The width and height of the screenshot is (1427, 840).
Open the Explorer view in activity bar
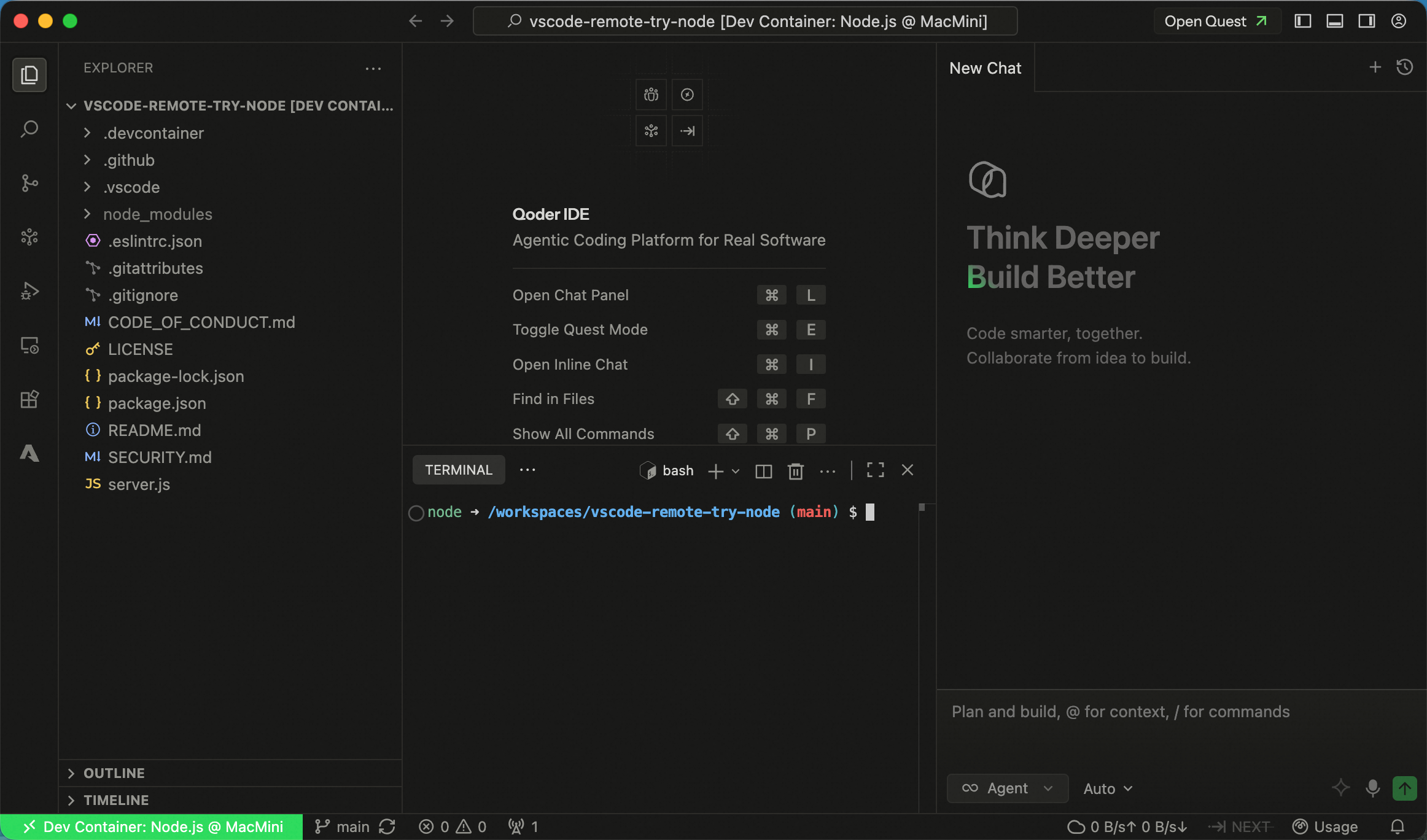click(x=29, y=75)
